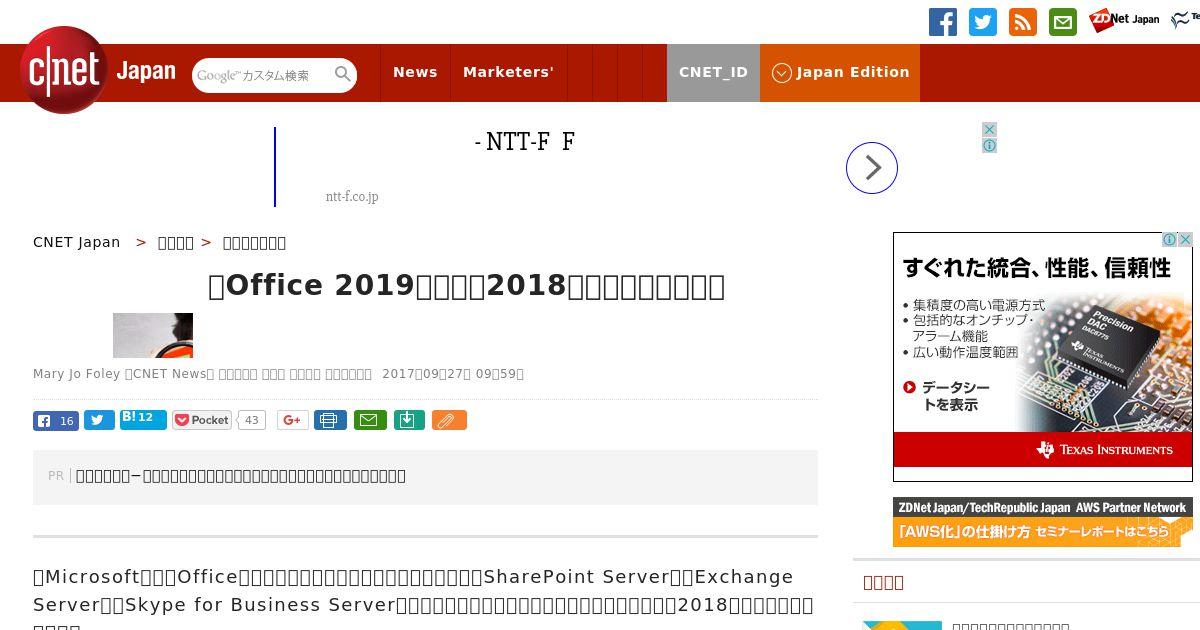Close the Texas Instruments sidebar ad
1200x630 pixels.
coord(1185,240)
